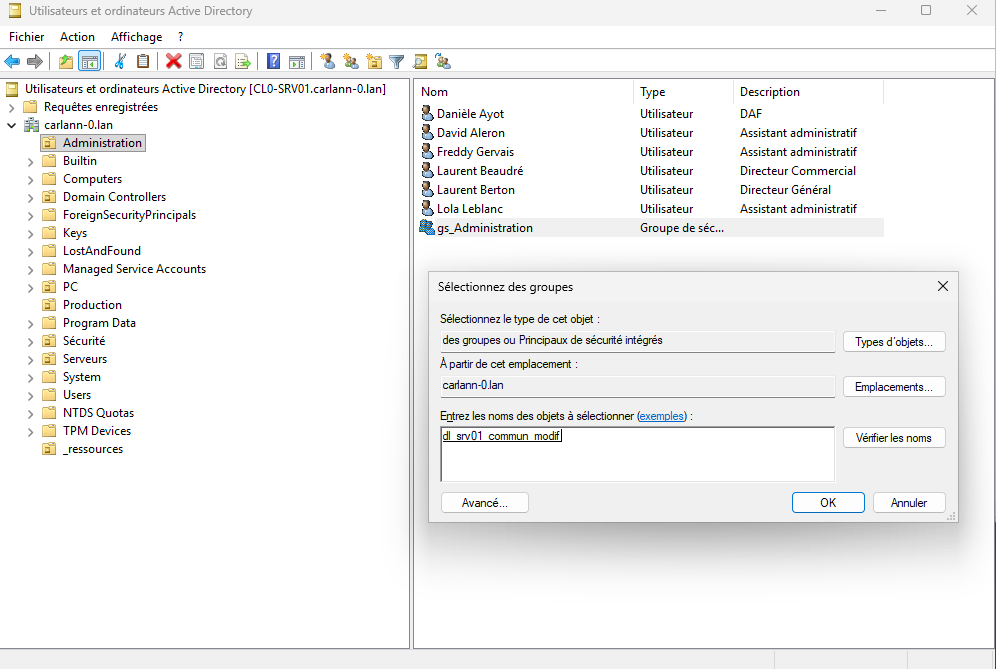Open the Fichier menu

coord(27,37)
